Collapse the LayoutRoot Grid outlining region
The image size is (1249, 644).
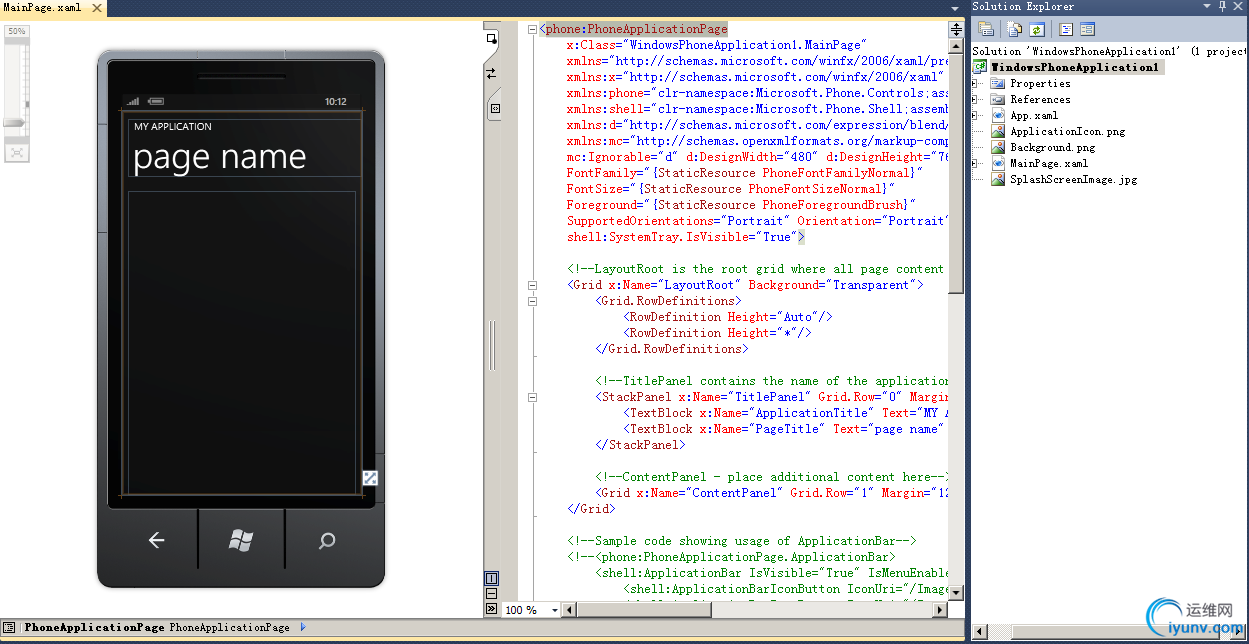[532, 285]
